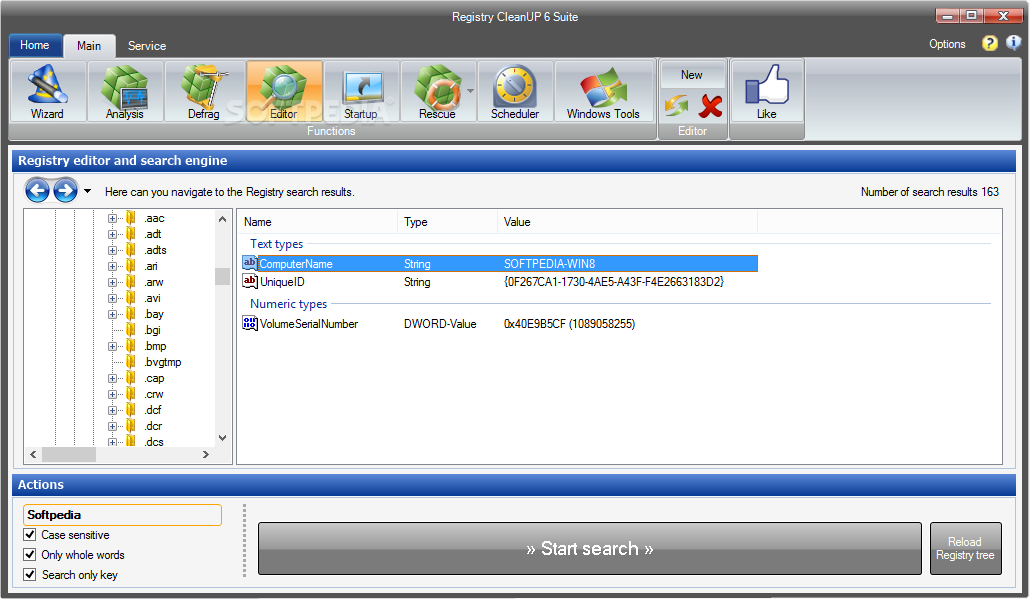Image resolution: width=1030 pixels, height=599 pixels.
Task: Click the blue info icon
Action: [x=1014, y=43]
